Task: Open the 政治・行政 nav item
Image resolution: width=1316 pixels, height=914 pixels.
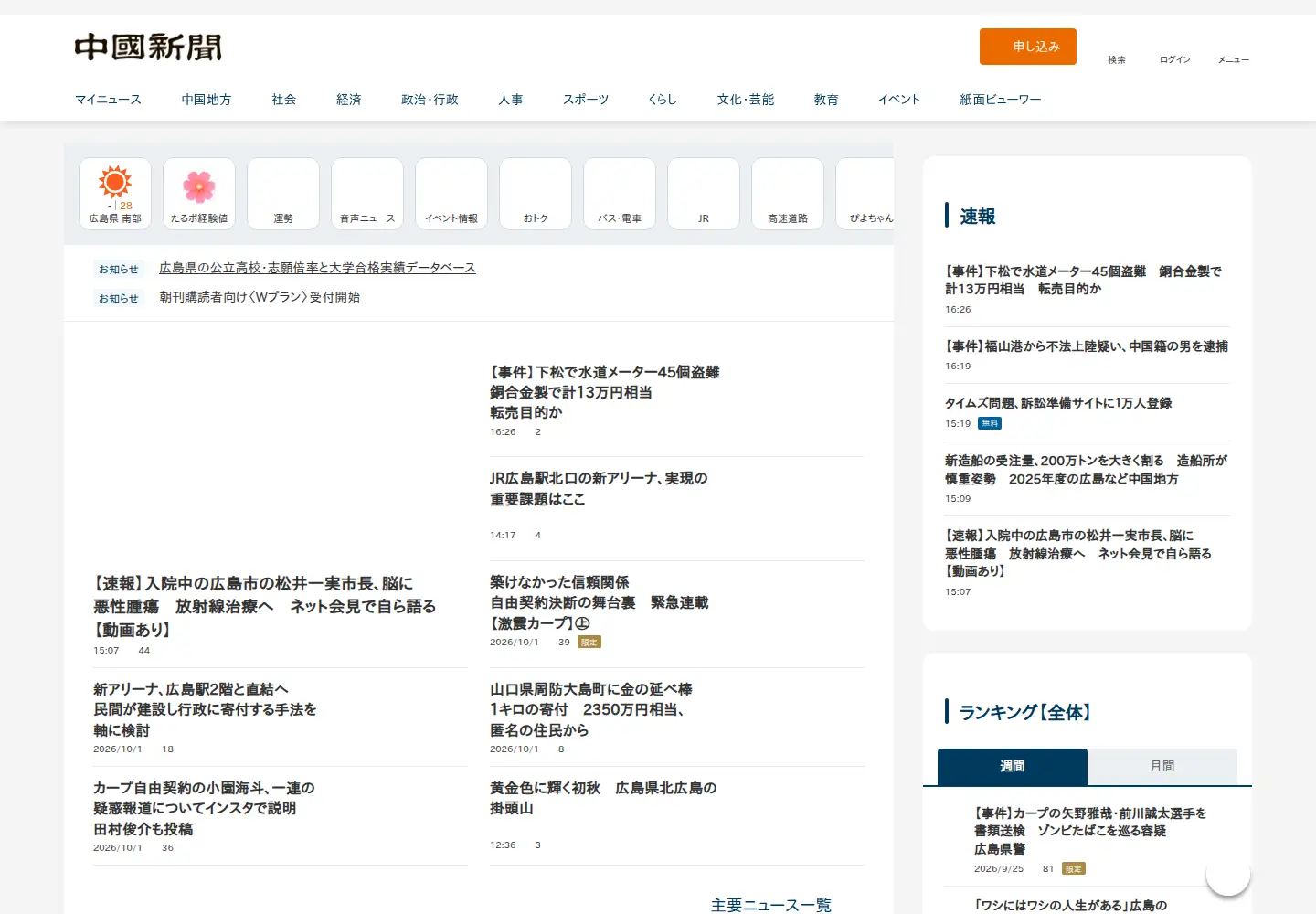Action: click(430, 100)
